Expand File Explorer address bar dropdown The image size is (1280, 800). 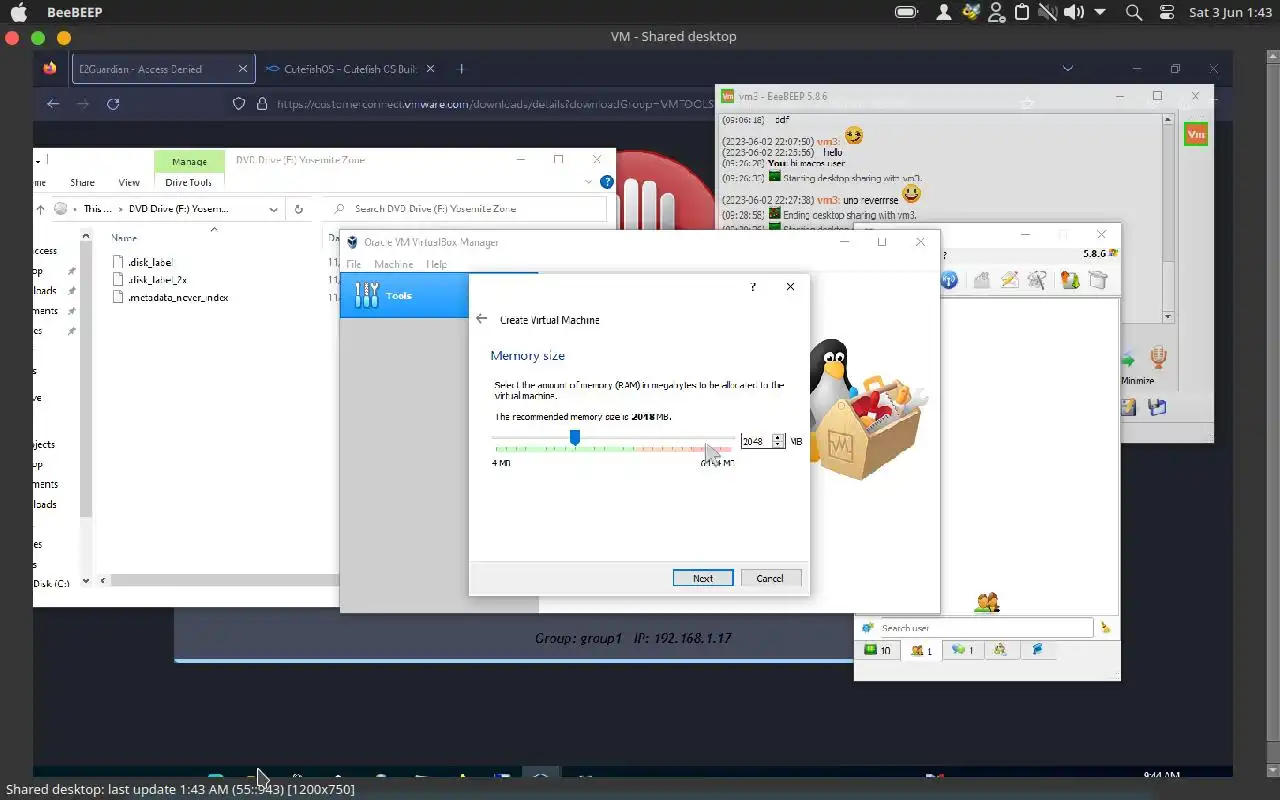[273, 209]
